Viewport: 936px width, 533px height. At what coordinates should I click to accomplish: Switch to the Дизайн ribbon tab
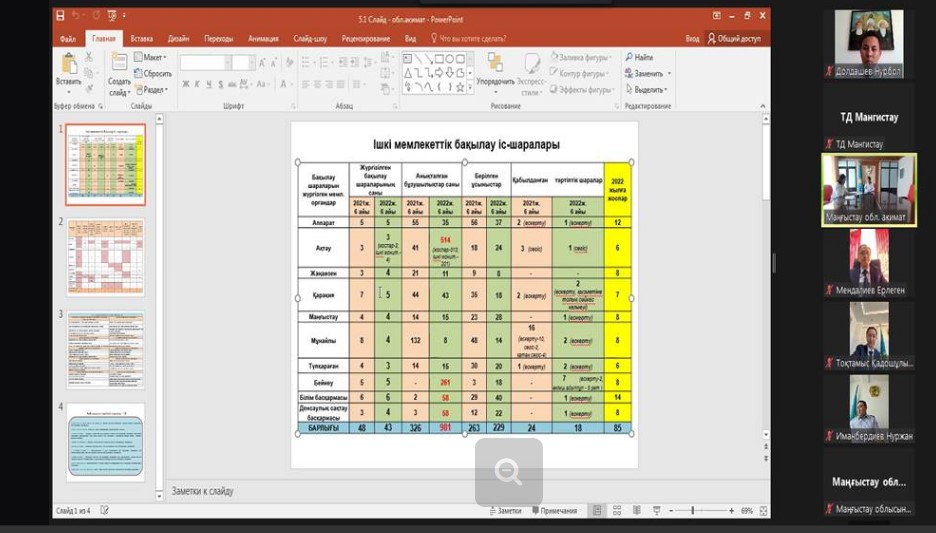click(178, 39)
